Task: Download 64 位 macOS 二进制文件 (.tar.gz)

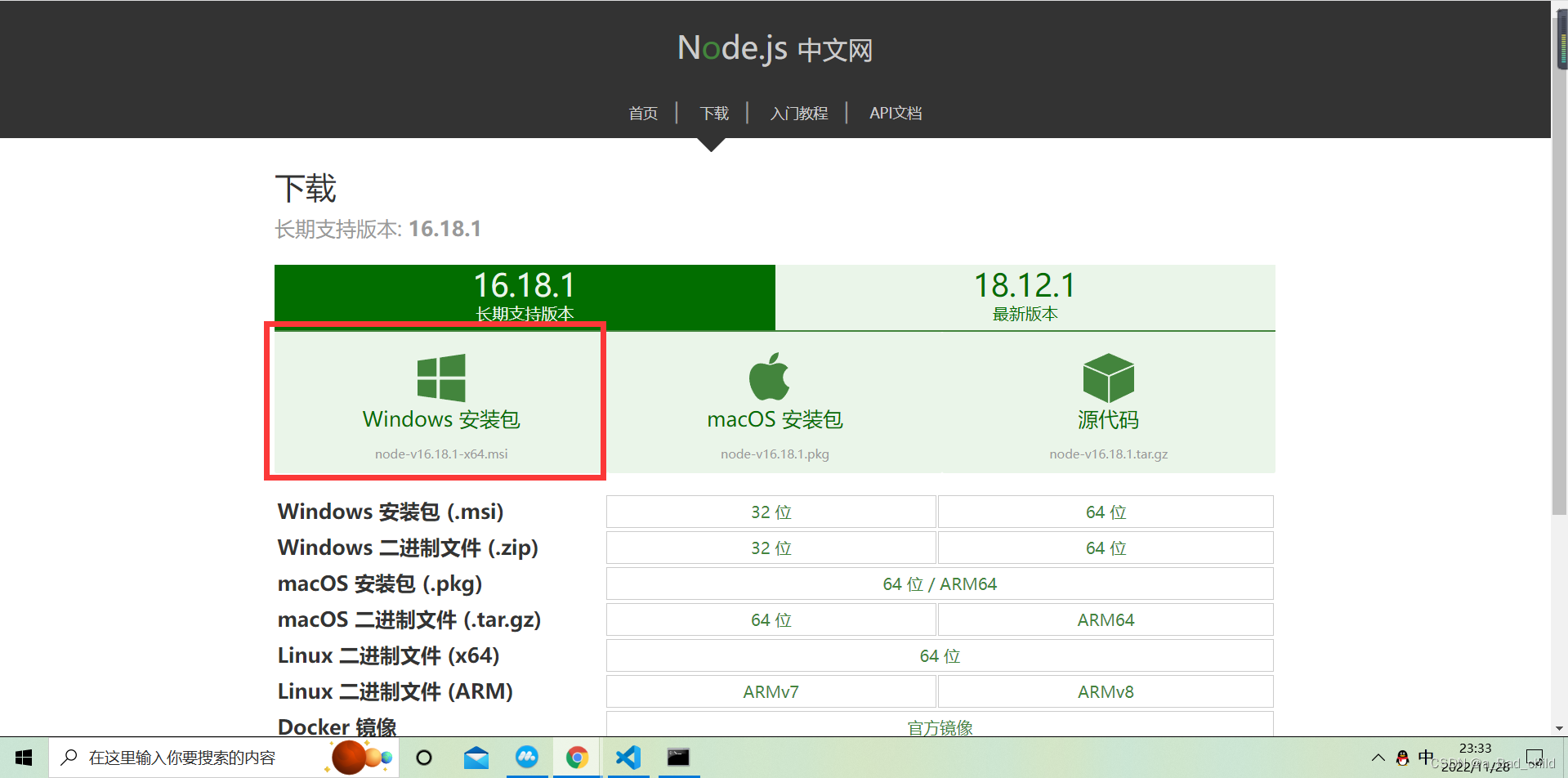Action: tap(771, 619)
